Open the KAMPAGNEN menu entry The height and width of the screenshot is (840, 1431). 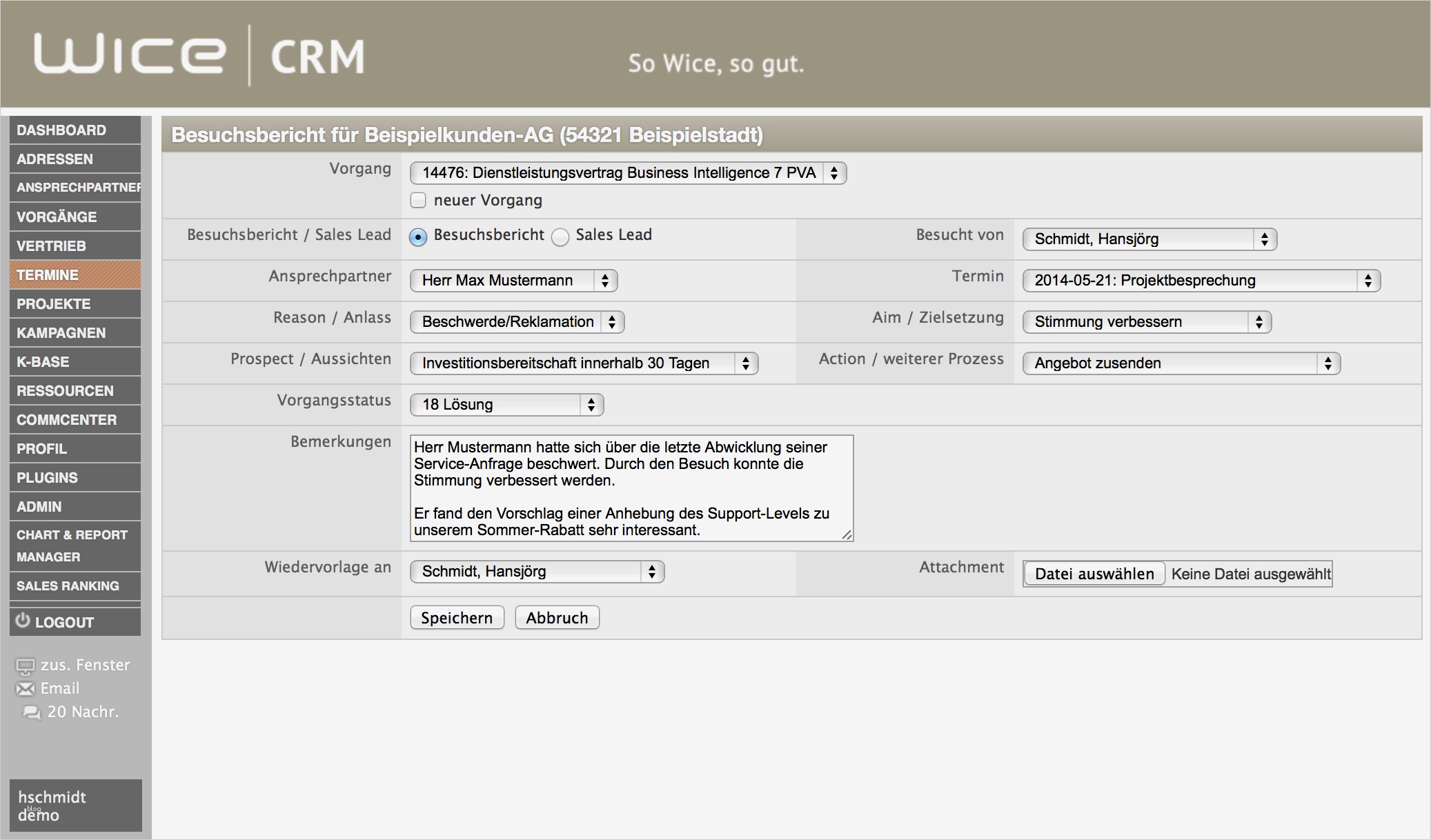click(75, 332)
